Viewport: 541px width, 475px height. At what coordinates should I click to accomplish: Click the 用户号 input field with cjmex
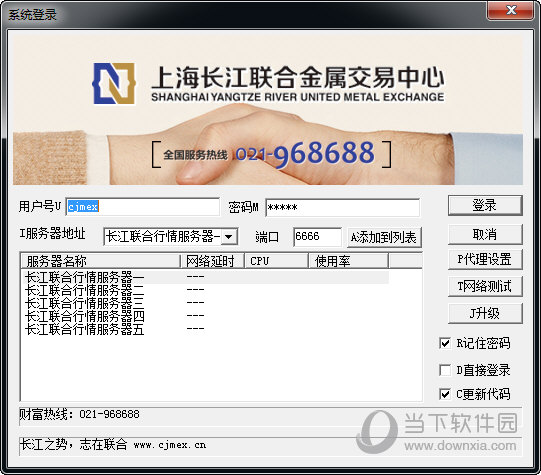click(x=142, y=207)
